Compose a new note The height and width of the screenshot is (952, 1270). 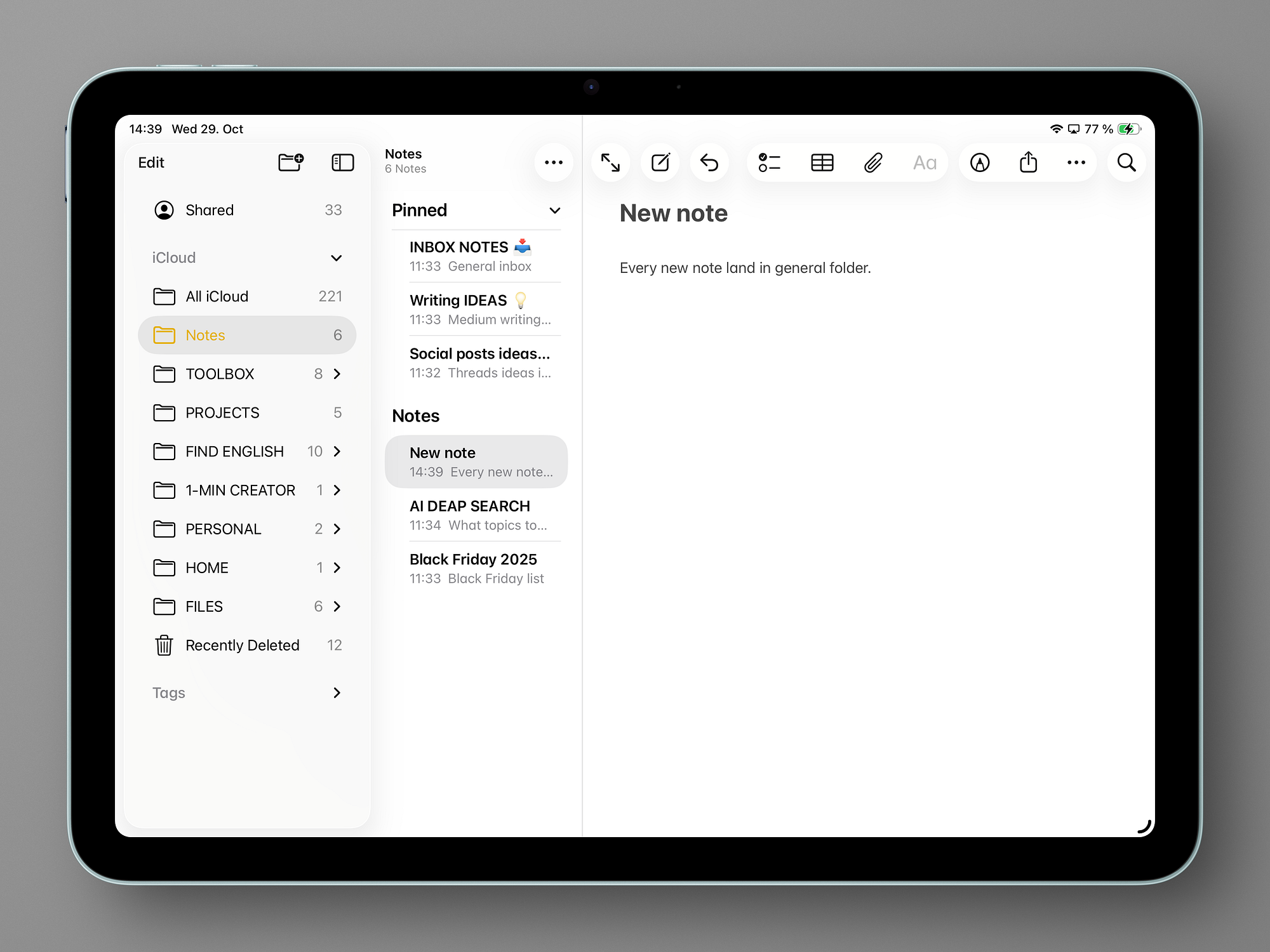pyautogui.click(x=660, y=162)
